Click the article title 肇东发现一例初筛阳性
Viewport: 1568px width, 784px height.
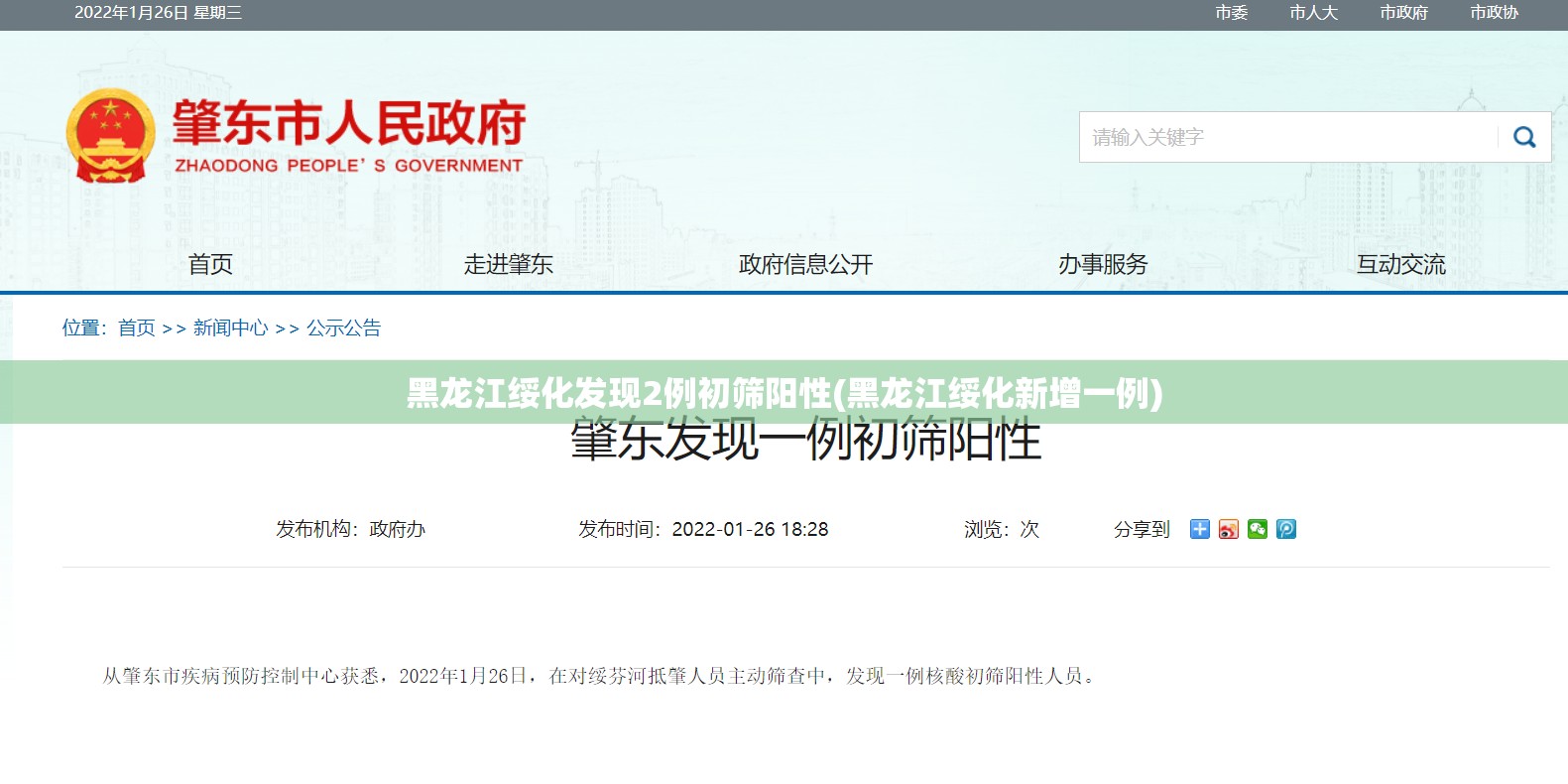(x=805, y=441)
